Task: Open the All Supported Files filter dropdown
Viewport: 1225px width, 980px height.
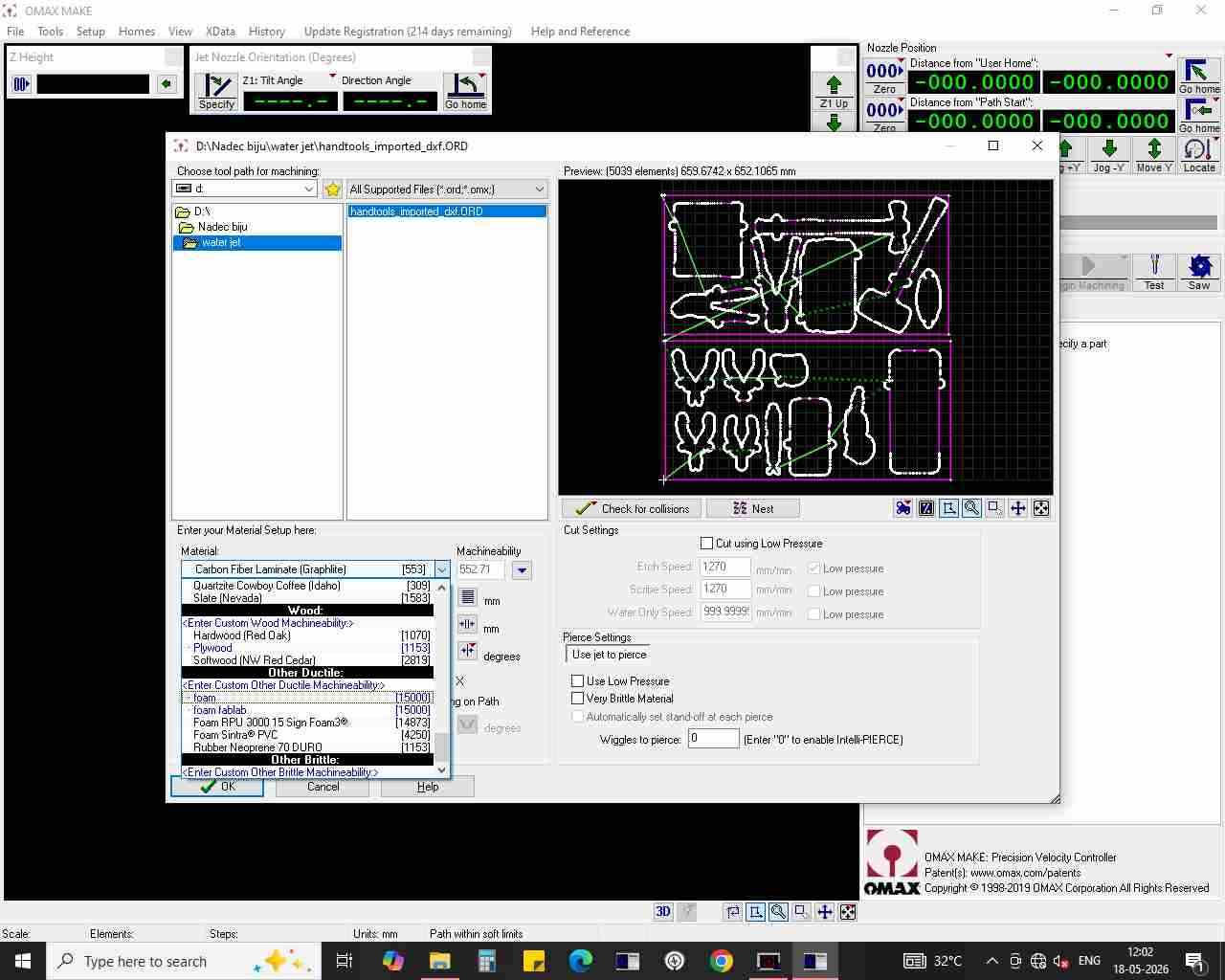Action: tap(539, 189)
